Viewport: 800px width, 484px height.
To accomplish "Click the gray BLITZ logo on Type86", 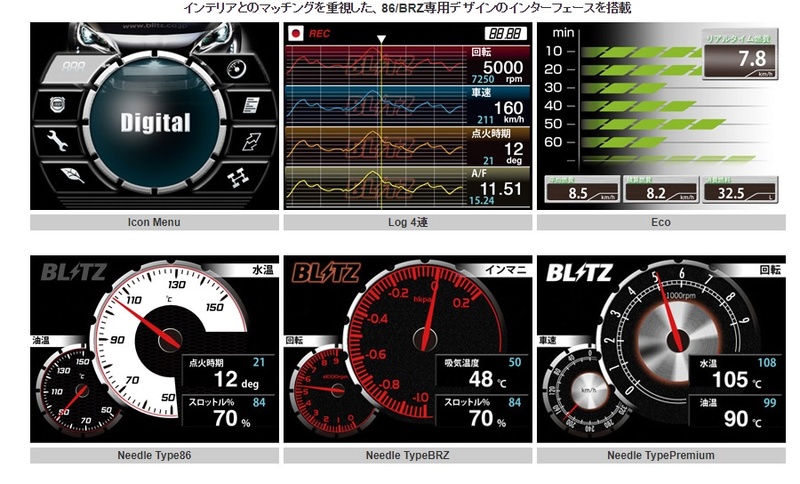I will (73, 272).
